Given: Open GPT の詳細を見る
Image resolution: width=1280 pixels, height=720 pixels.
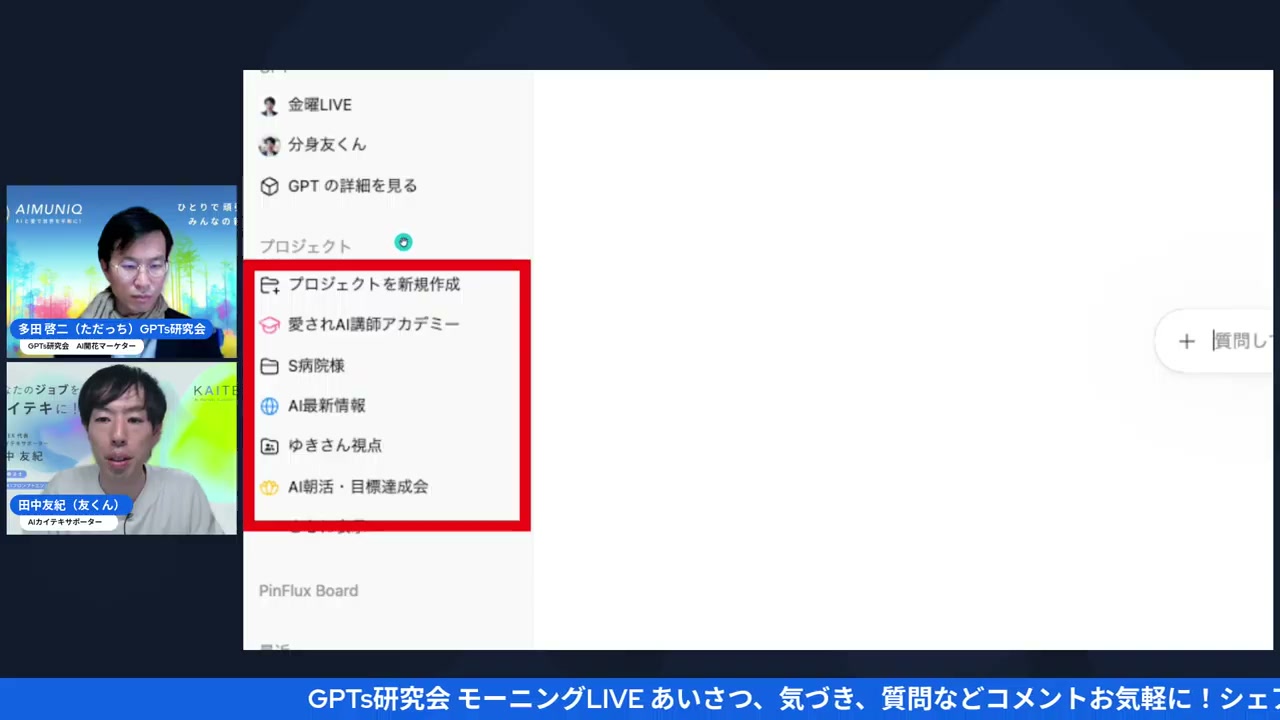Looking at the screenshot, I should click(x=352, y=186).
